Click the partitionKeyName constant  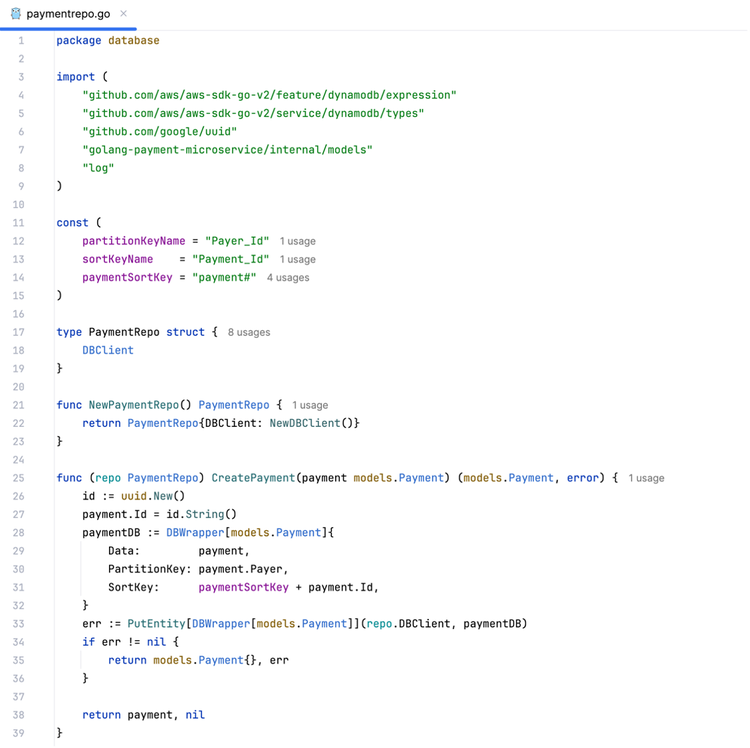(133, 241)
